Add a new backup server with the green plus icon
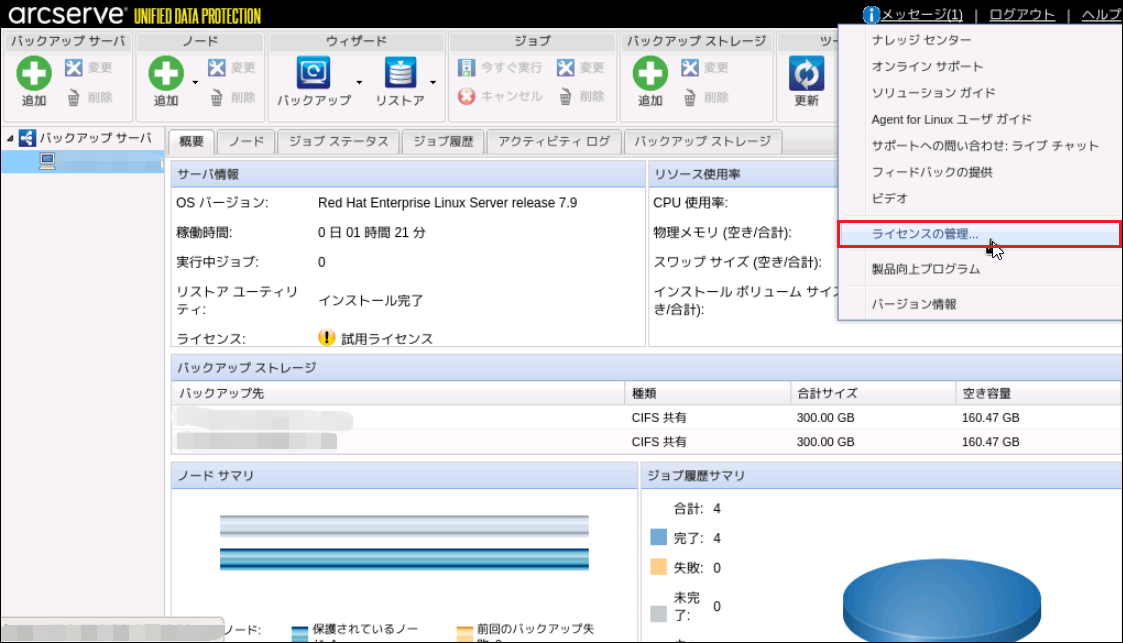This screenshot has height=643, width=1123. [34, 74]
